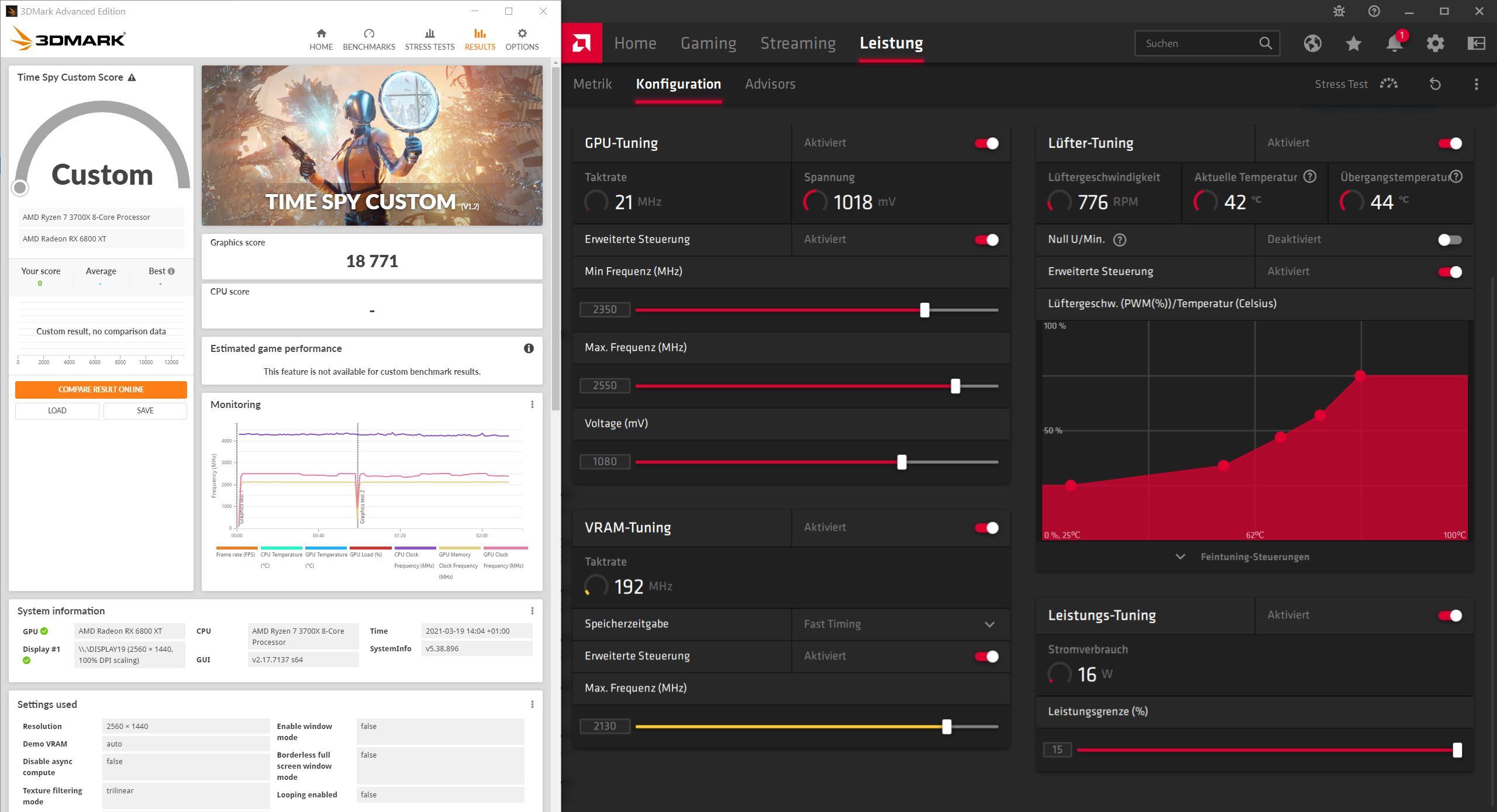
Task: Click the help icon next to Aktuelle Temperatur
Action: point(1310,177)
